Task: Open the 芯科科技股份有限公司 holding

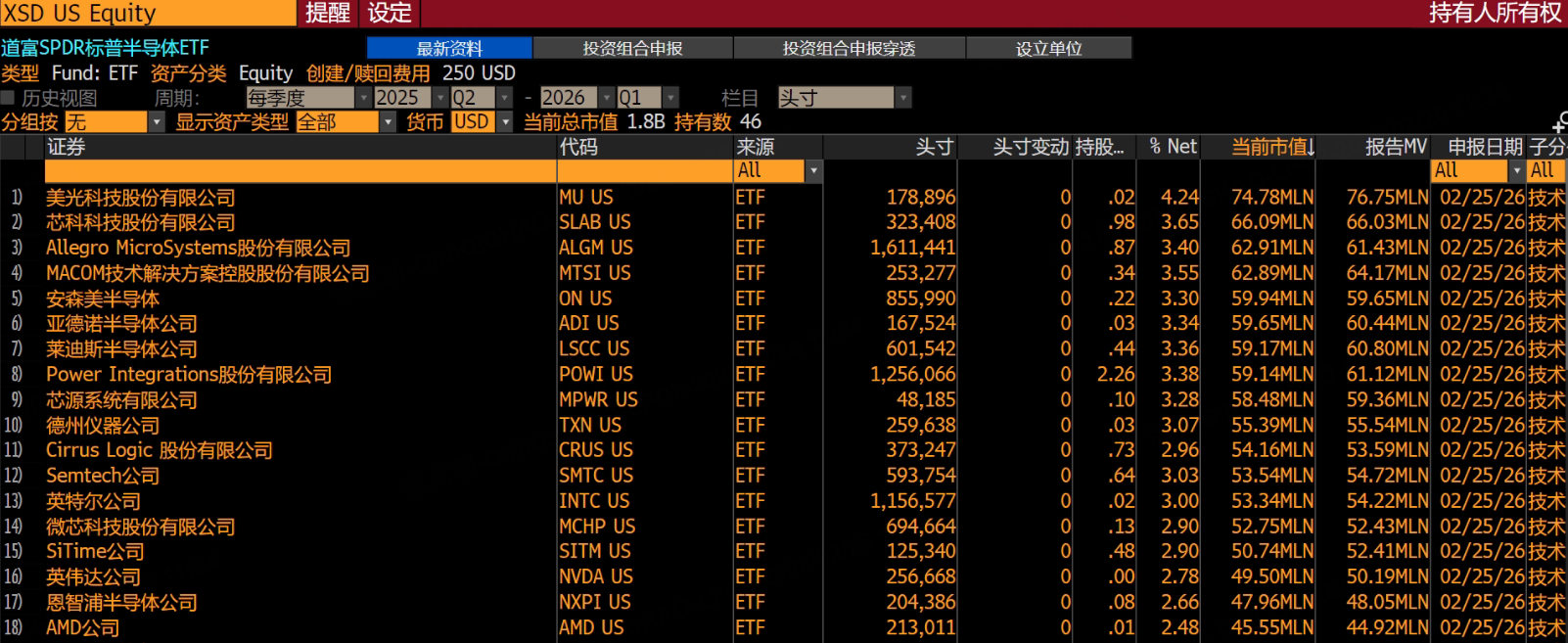Action: coord(141,223)
